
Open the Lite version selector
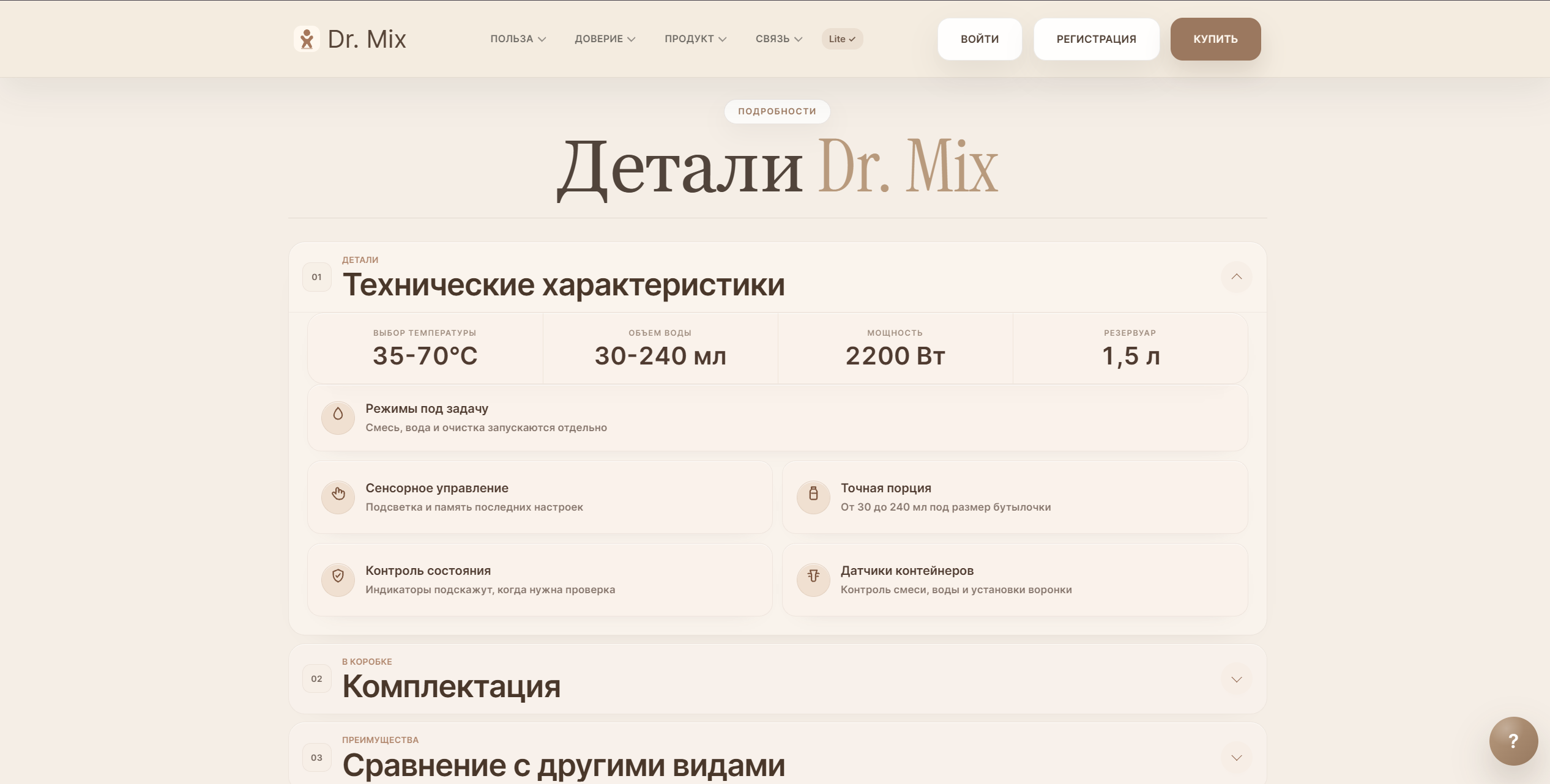click(x=842, y=39)
